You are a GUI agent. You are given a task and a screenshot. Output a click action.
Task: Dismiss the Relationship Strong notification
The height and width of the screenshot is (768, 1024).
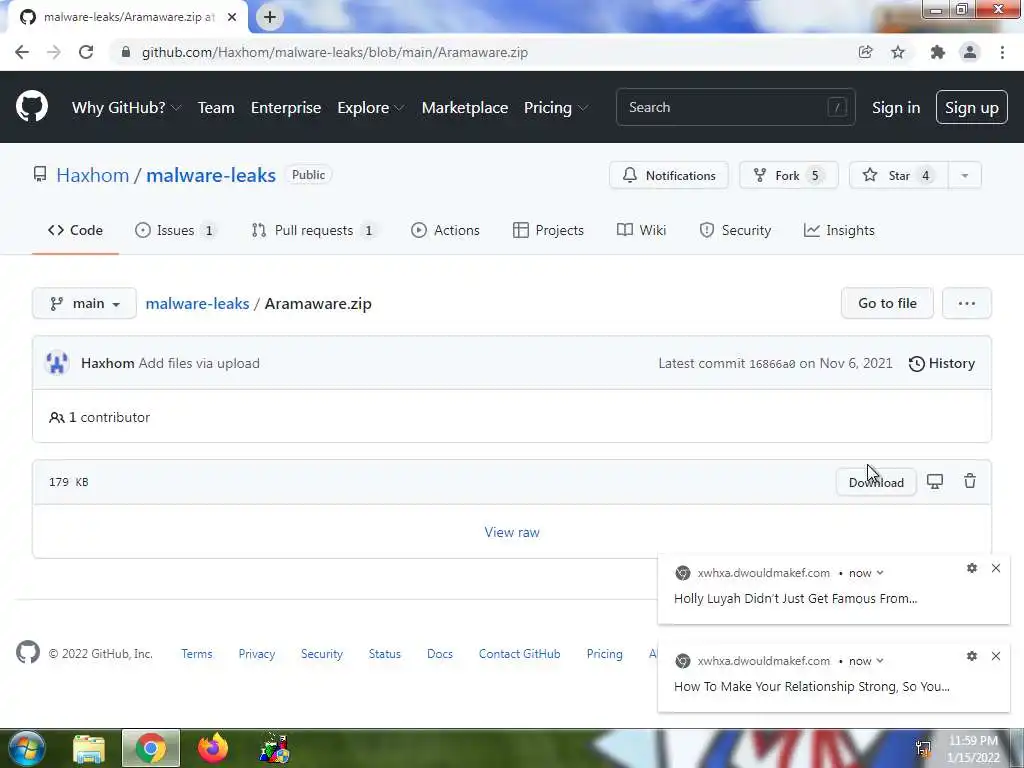[x=996, y=656]
